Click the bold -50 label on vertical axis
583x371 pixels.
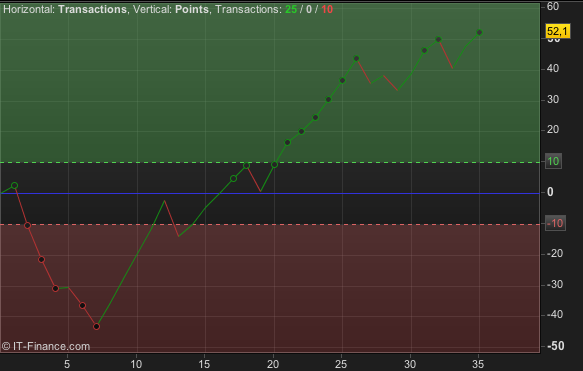coord(555,346)
